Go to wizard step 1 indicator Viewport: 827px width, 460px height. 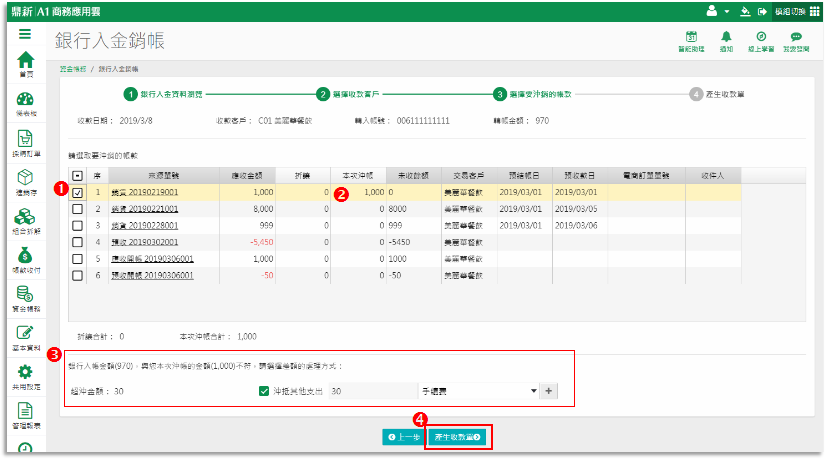pyautogui.click(x=130, y=94)
